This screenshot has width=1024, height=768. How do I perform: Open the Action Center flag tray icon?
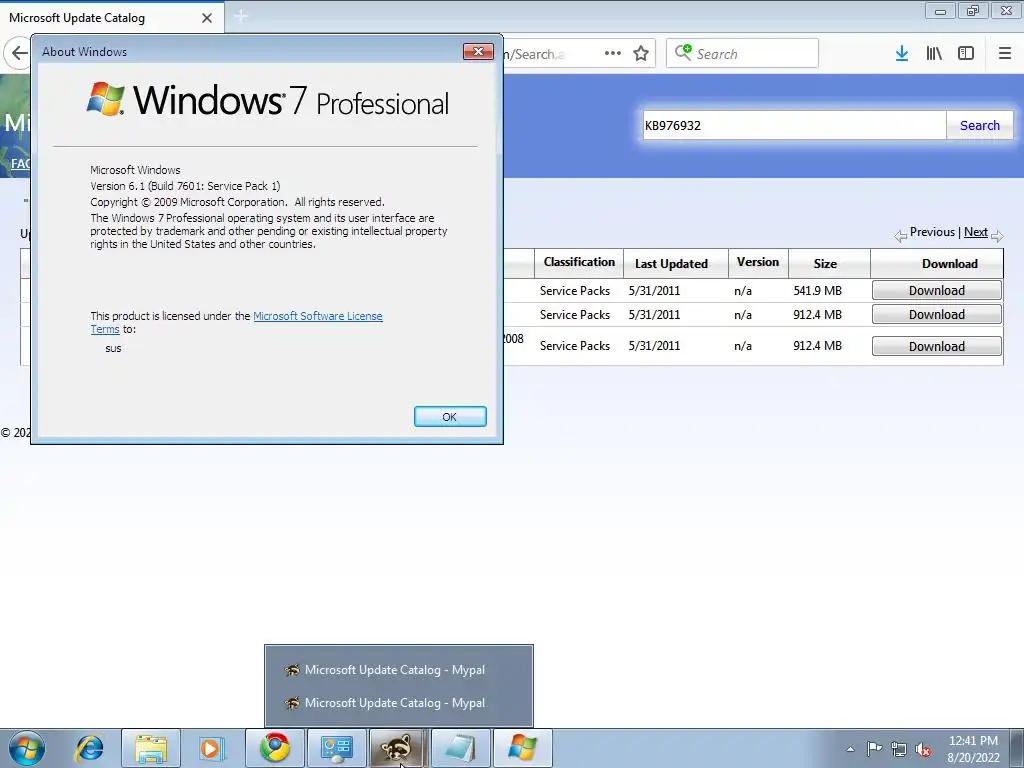874,749
